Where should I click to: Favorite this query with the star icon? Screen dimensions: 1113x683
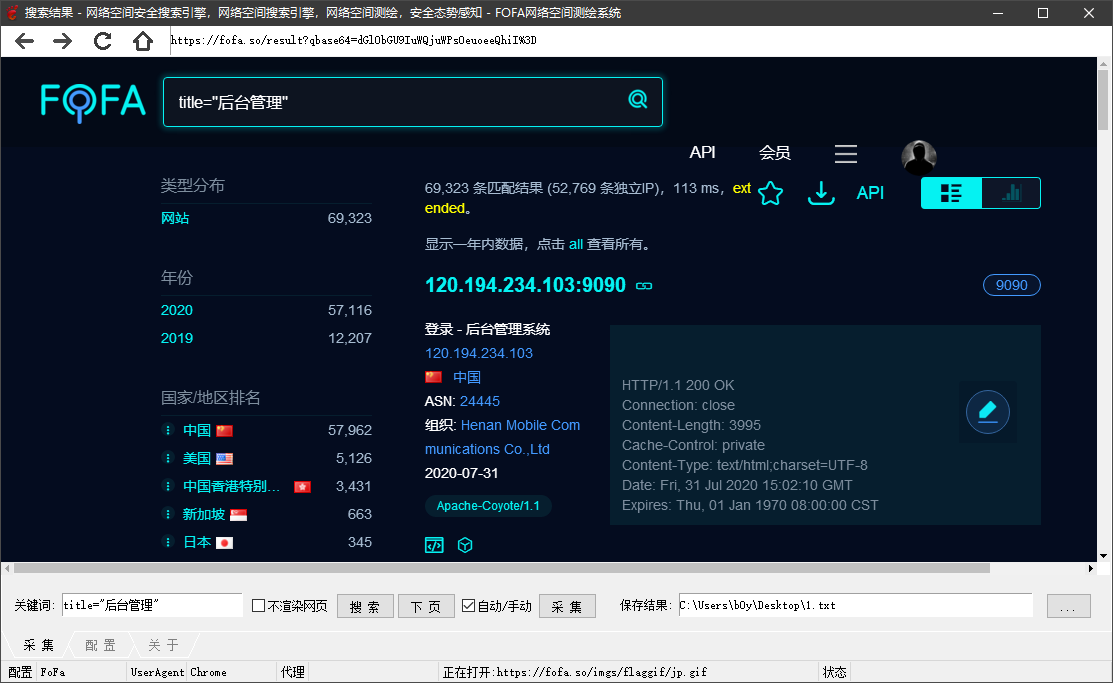click(770, 193)
